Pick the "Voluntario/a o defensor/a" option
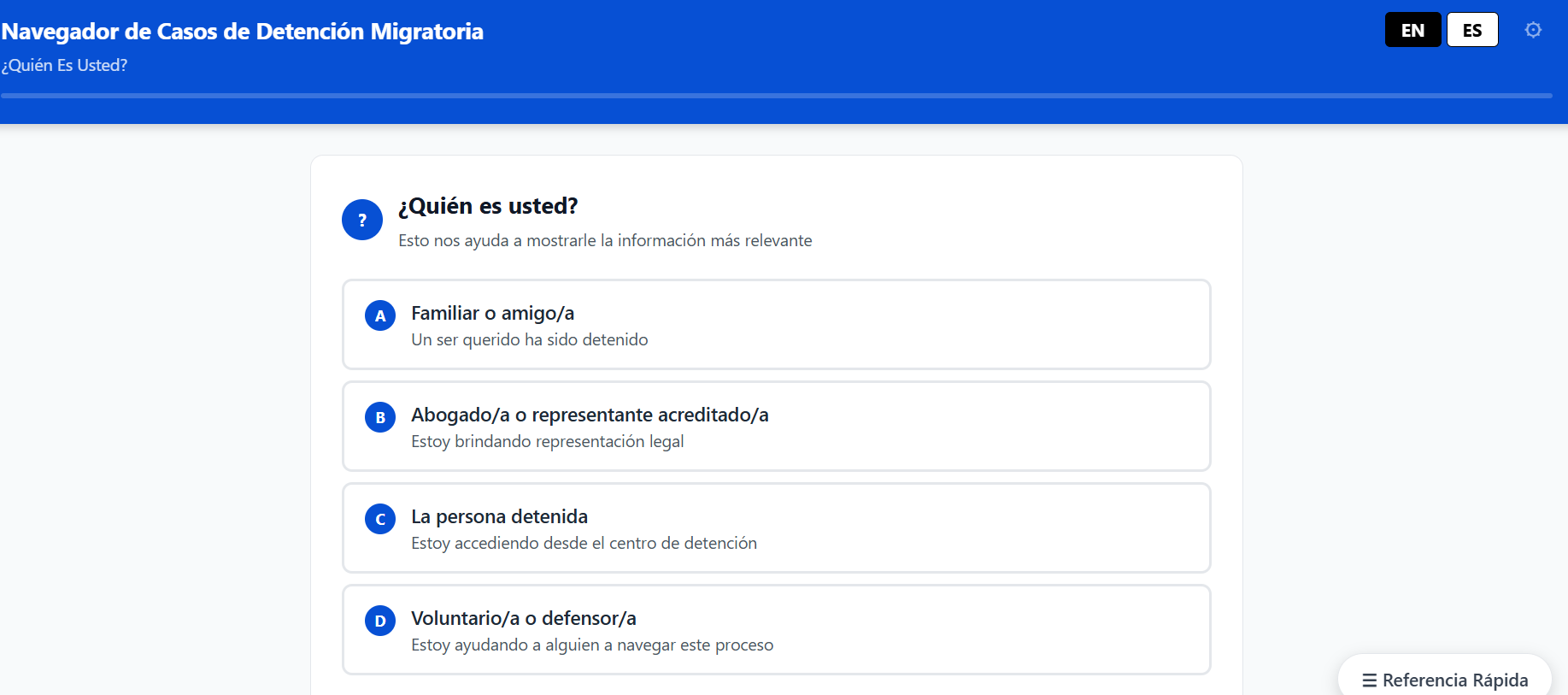This screenshot has width=1568, height=695. pyautogui.click(x=777, y=630)
